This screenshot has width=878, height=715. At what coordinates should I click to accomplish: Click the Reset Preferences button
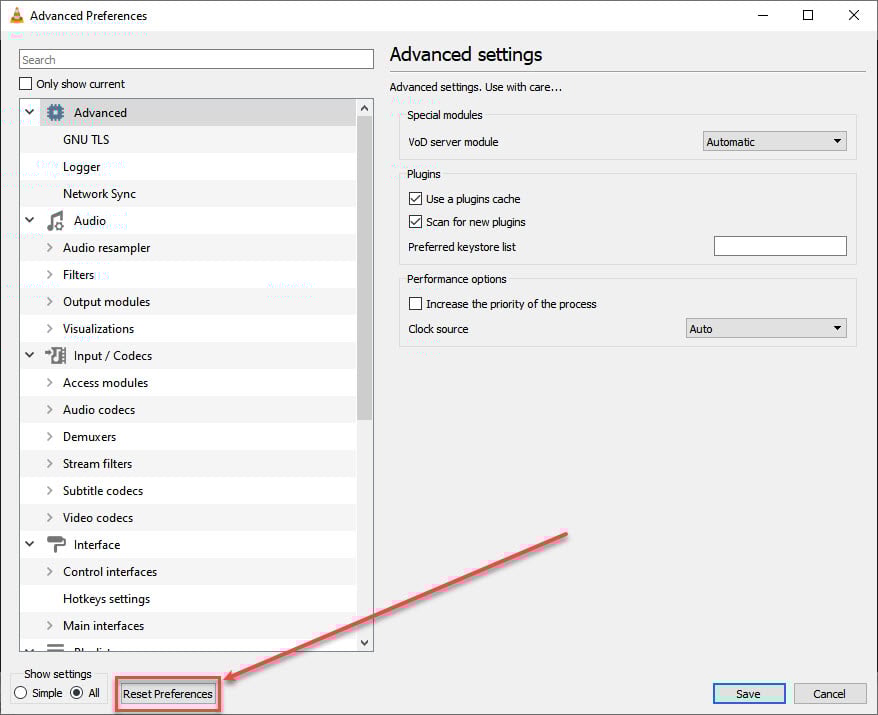click(168, 693)
